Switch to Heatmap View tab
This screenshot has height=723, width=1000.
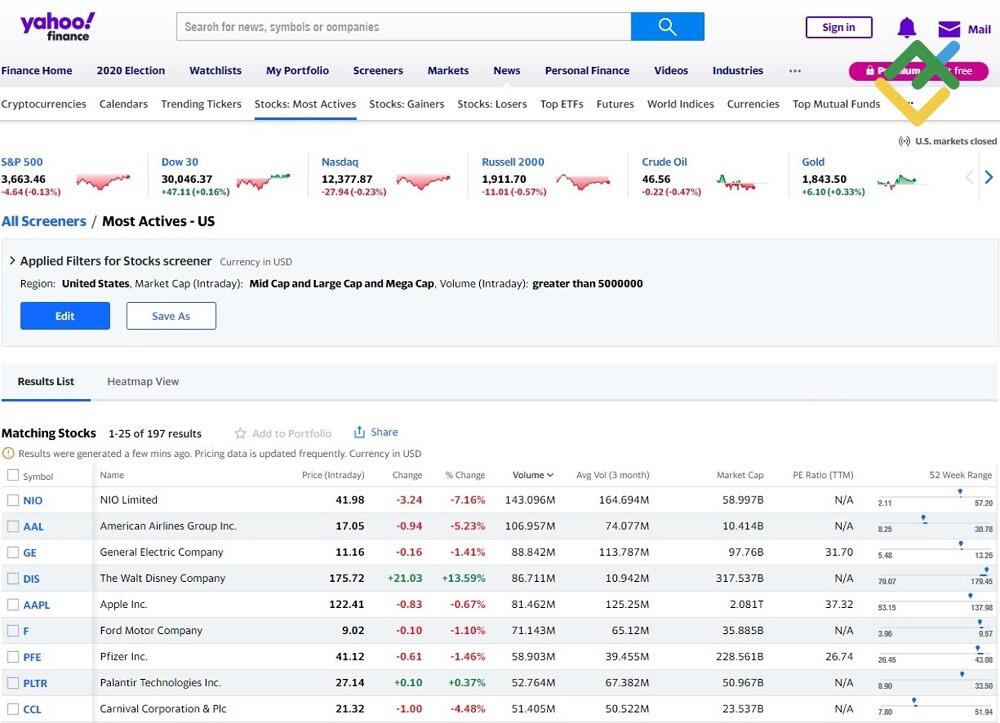(x=143, y=381)
